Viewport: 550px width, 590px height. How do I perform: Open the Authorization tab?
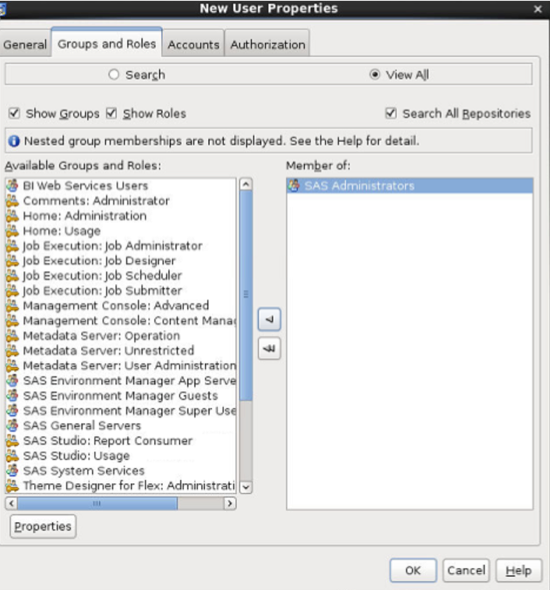pyautogui.click(x=267, y=44)
